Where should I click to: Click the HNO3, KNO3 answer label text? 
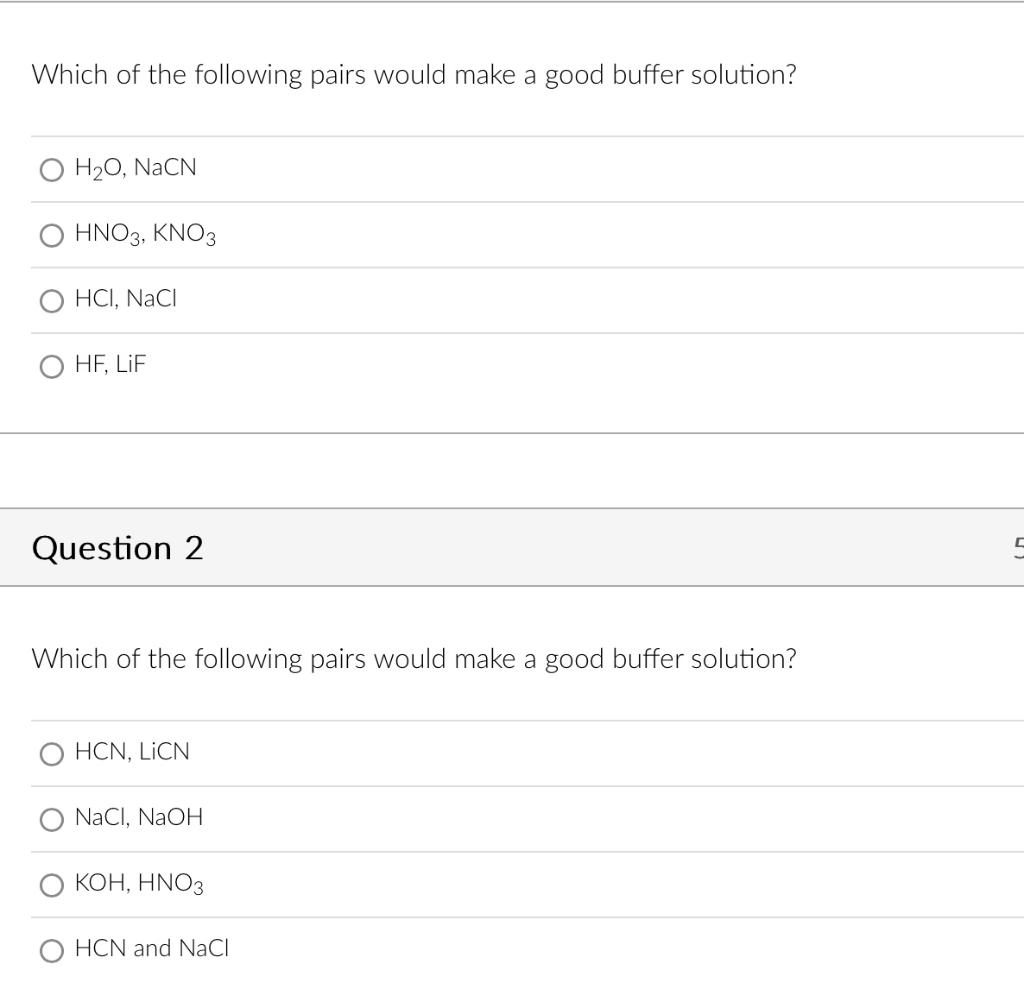143,234
